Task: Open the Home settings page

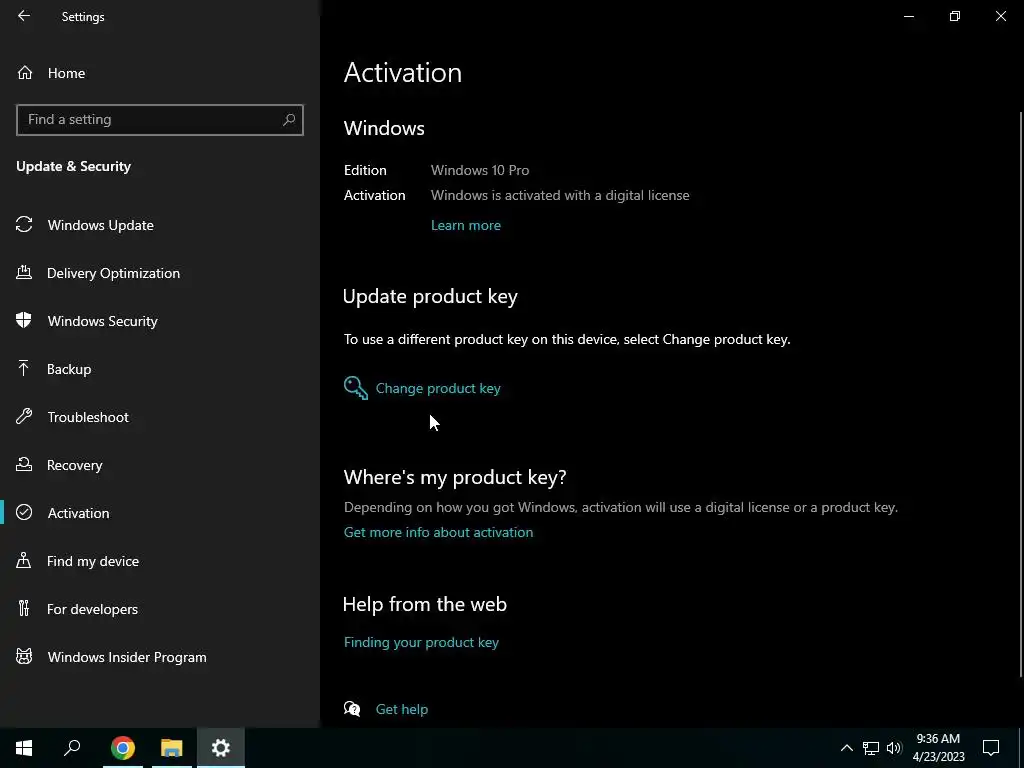Action: pyautogui.click(x=160, y=73)
